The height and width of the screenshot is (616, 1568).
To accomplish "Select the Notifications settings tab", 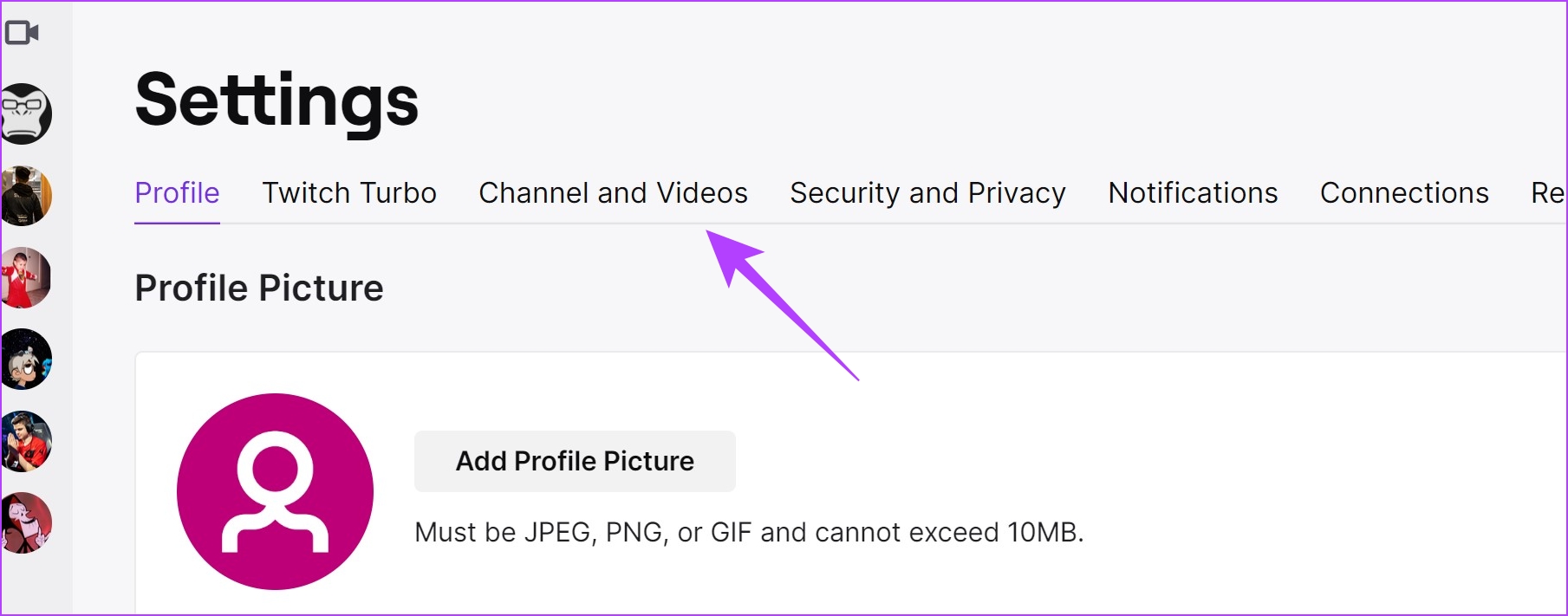I will pos(1193,193).
